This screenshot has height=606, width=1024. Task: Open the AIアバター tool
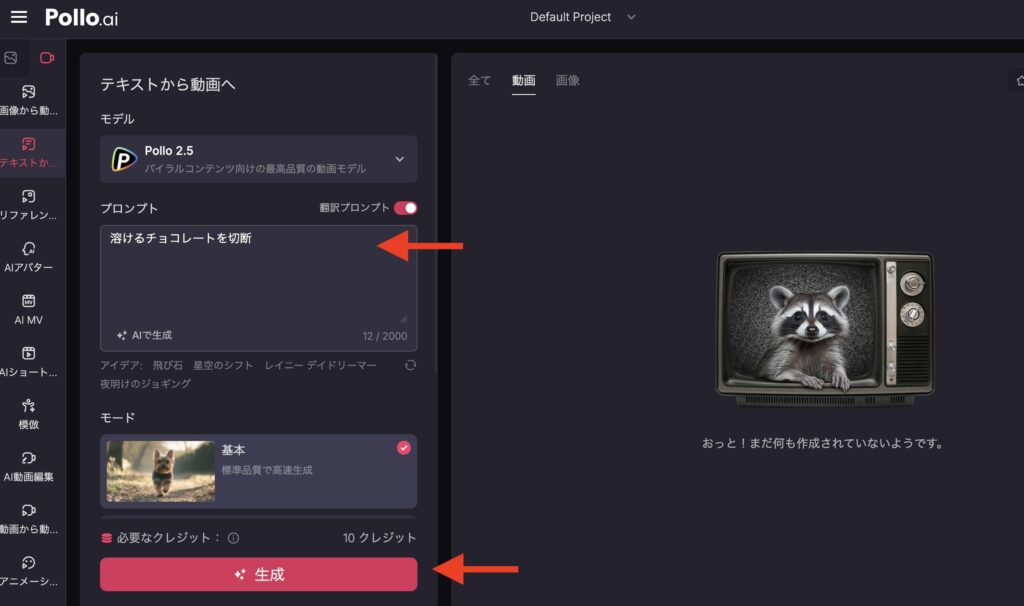[30, 255]
